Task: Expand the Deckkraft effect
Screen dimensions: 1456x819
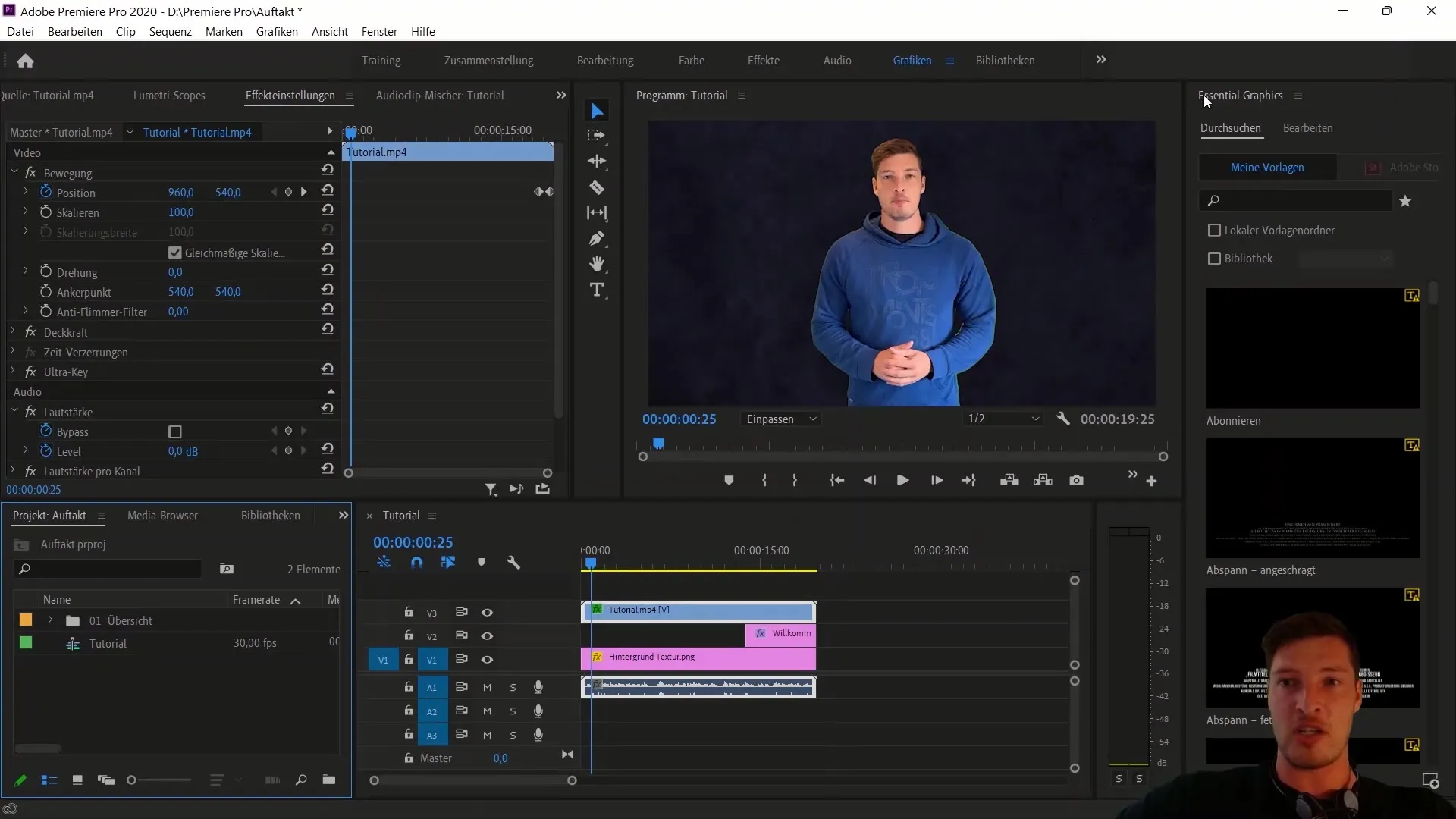Action: pyautogui.click(x=13, y=331)
